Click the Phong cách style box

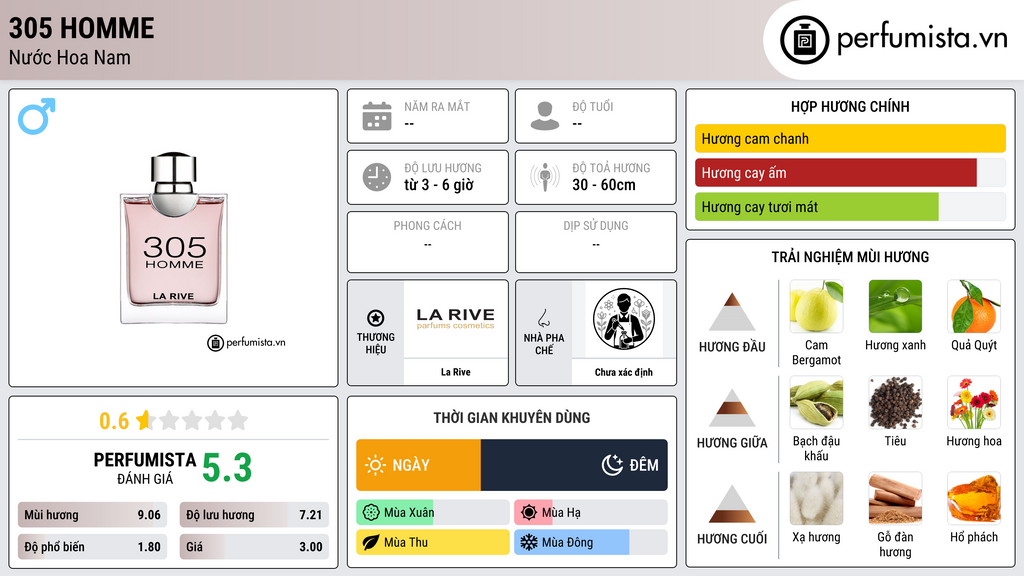pyautogui.click(x=428, y=242)
